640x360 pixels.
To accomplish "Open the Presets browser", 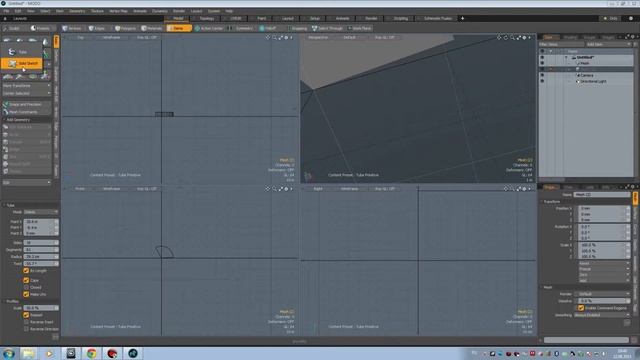I will click(41, 28).
